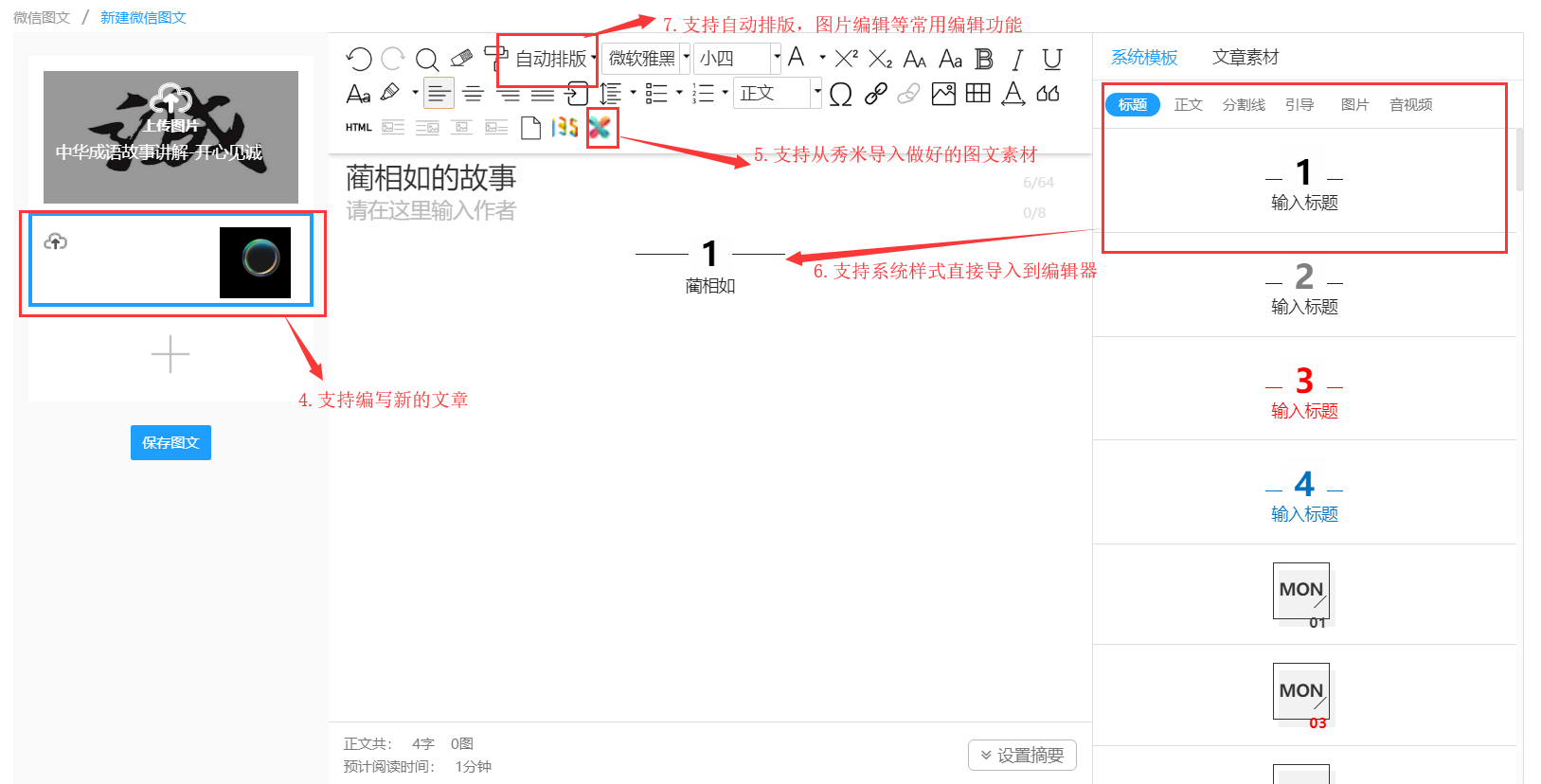Click the fourth image layout icon
The height and width of the screenshot is (784, 1541).
pos(496,127)
